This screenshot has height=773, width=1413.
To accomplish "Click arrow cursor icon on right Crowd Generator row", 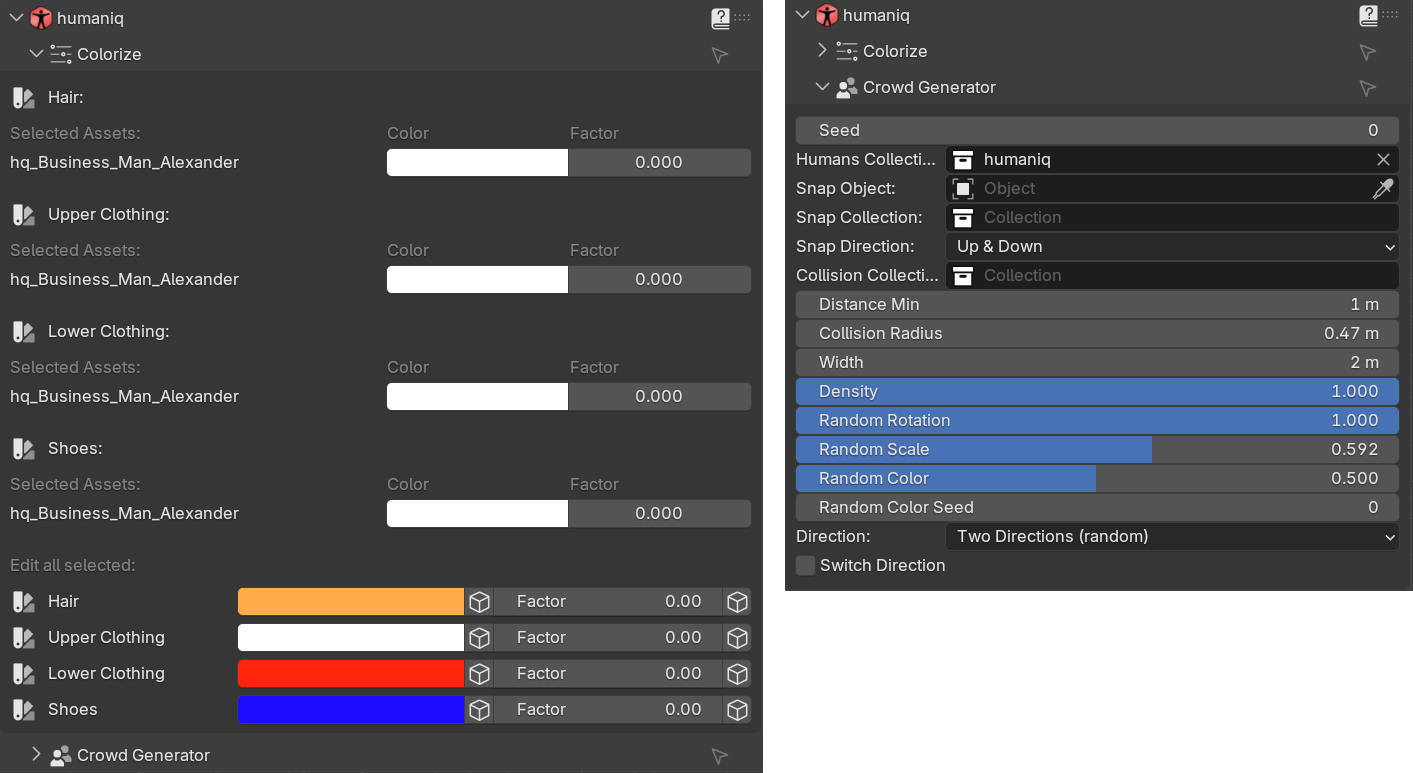I will (x=1367, y=88).
